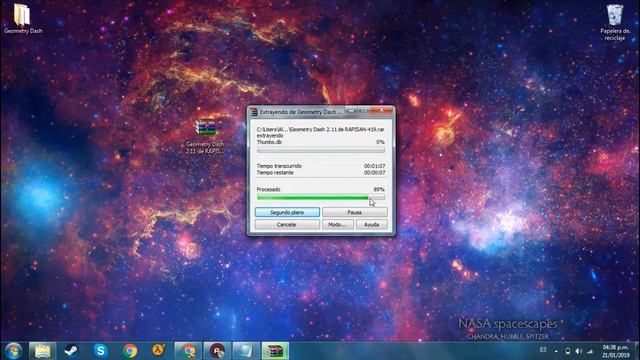Click the device tray icon beside volume
The image size is (640, 360).
[567, 351]
